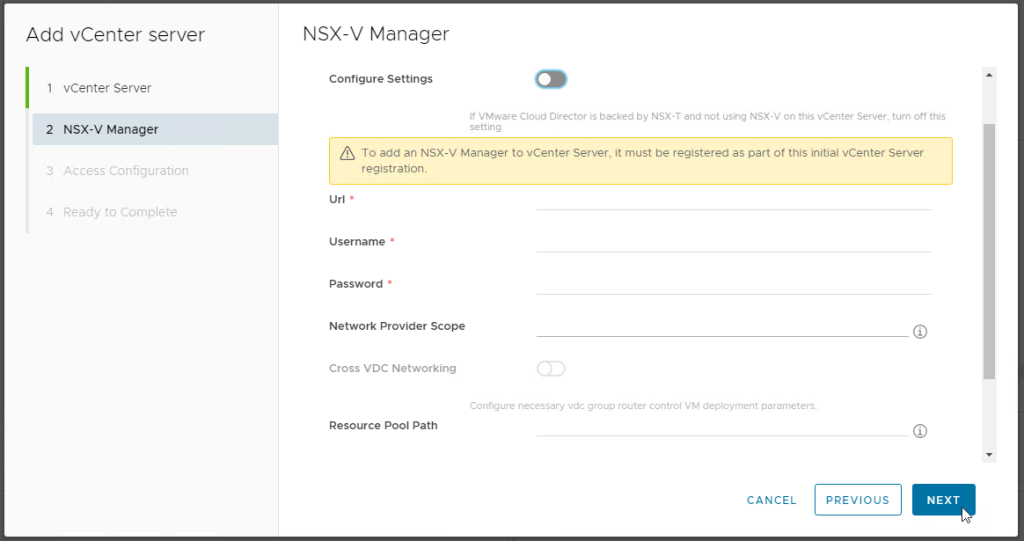Viewport: 1024px width, 541px height.
Task: Toggle the Configure Settings switch
Action: 551,79
